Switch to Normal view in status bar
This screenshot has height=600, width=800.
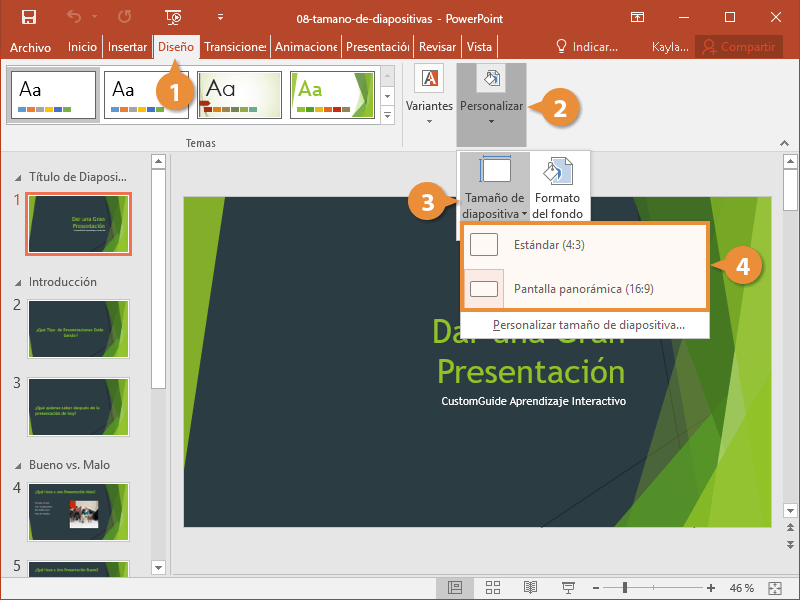455,587
